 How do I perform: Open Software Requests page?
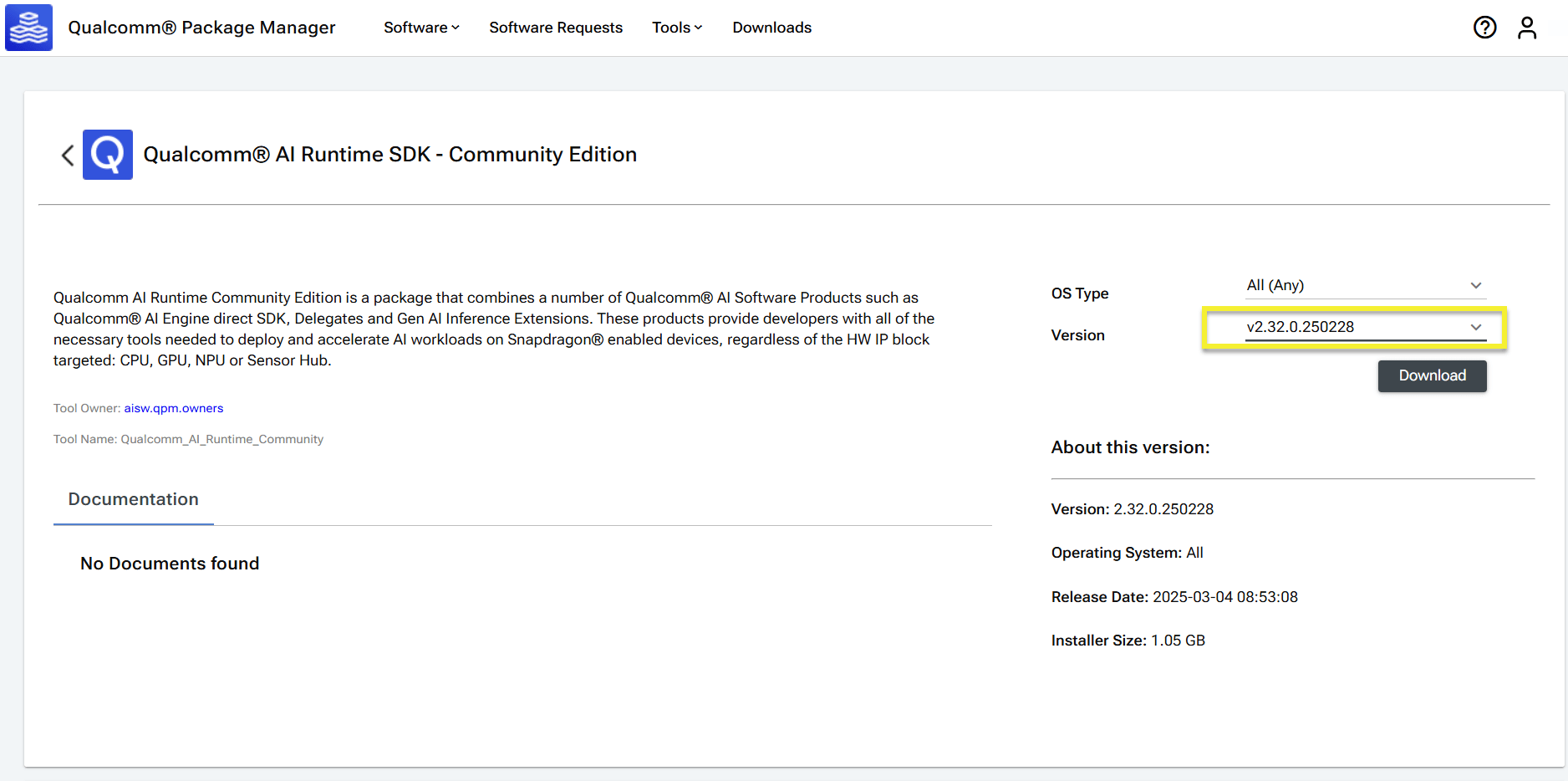(556, 28)
